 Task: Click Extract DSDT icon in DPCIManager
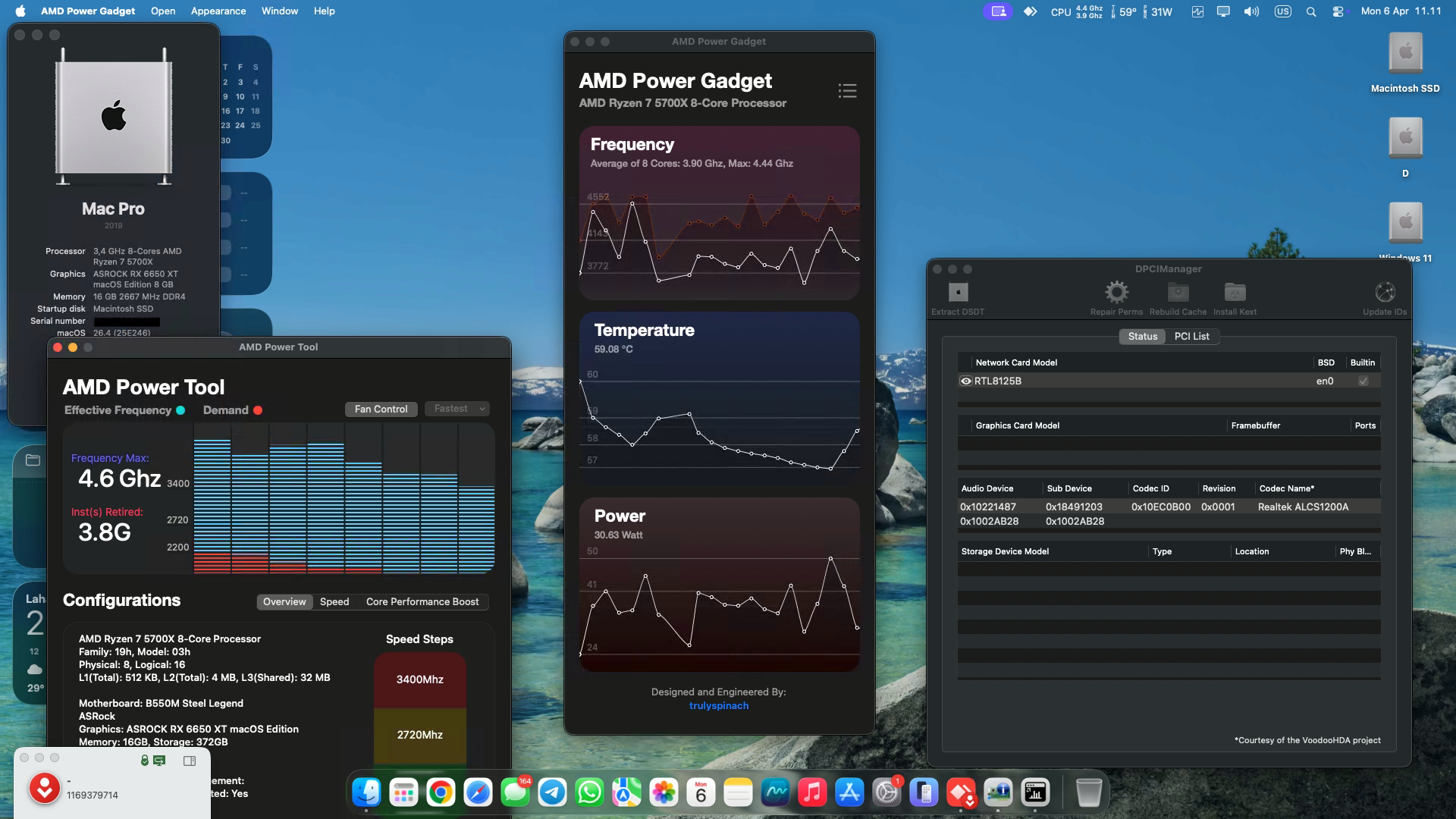[958, 293]
